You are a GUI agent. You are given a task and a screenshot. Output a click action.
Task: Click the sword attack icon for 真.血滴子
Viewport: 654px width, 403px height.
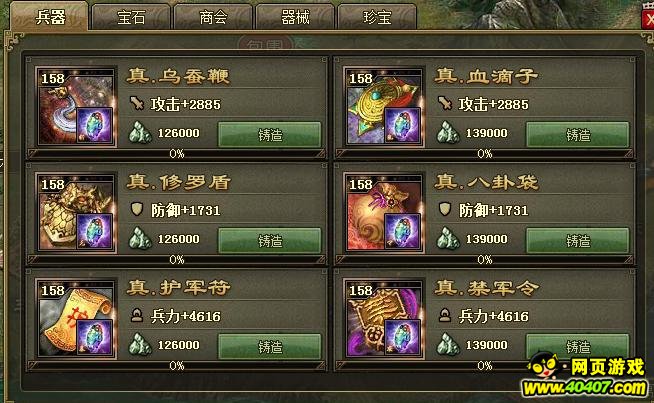click(x=445, y=103)
